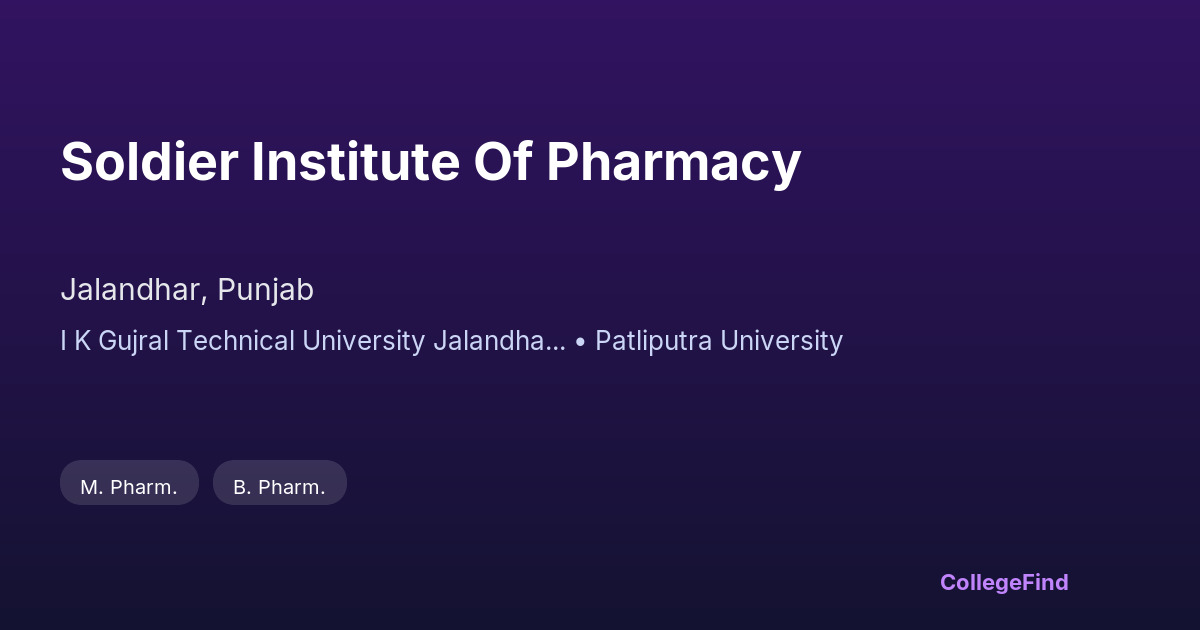Open I K Gujral Technical University link

pos(312,341)
